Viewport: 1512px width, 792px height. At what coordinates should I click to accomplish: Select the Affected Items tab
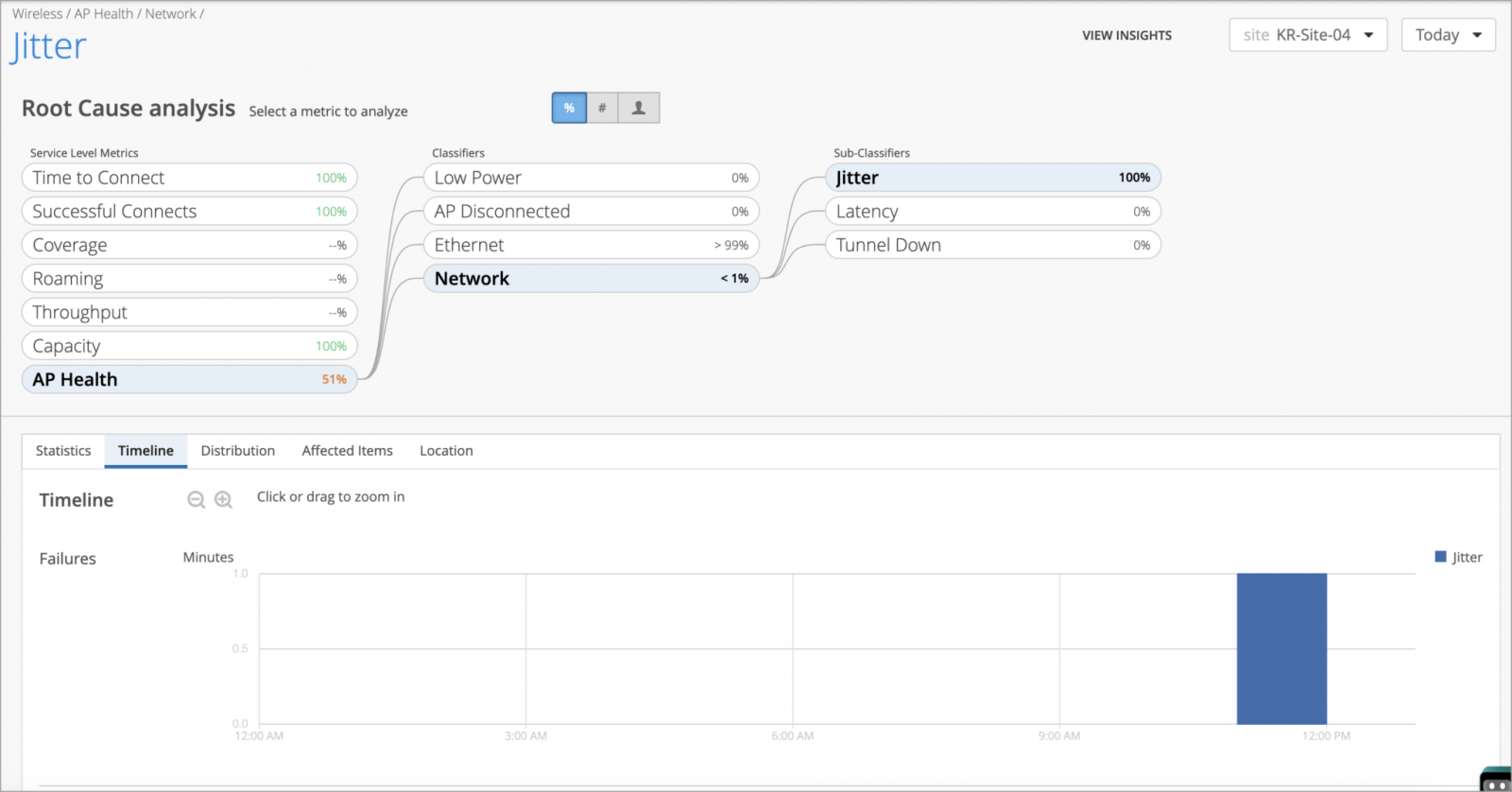(347, 451)
